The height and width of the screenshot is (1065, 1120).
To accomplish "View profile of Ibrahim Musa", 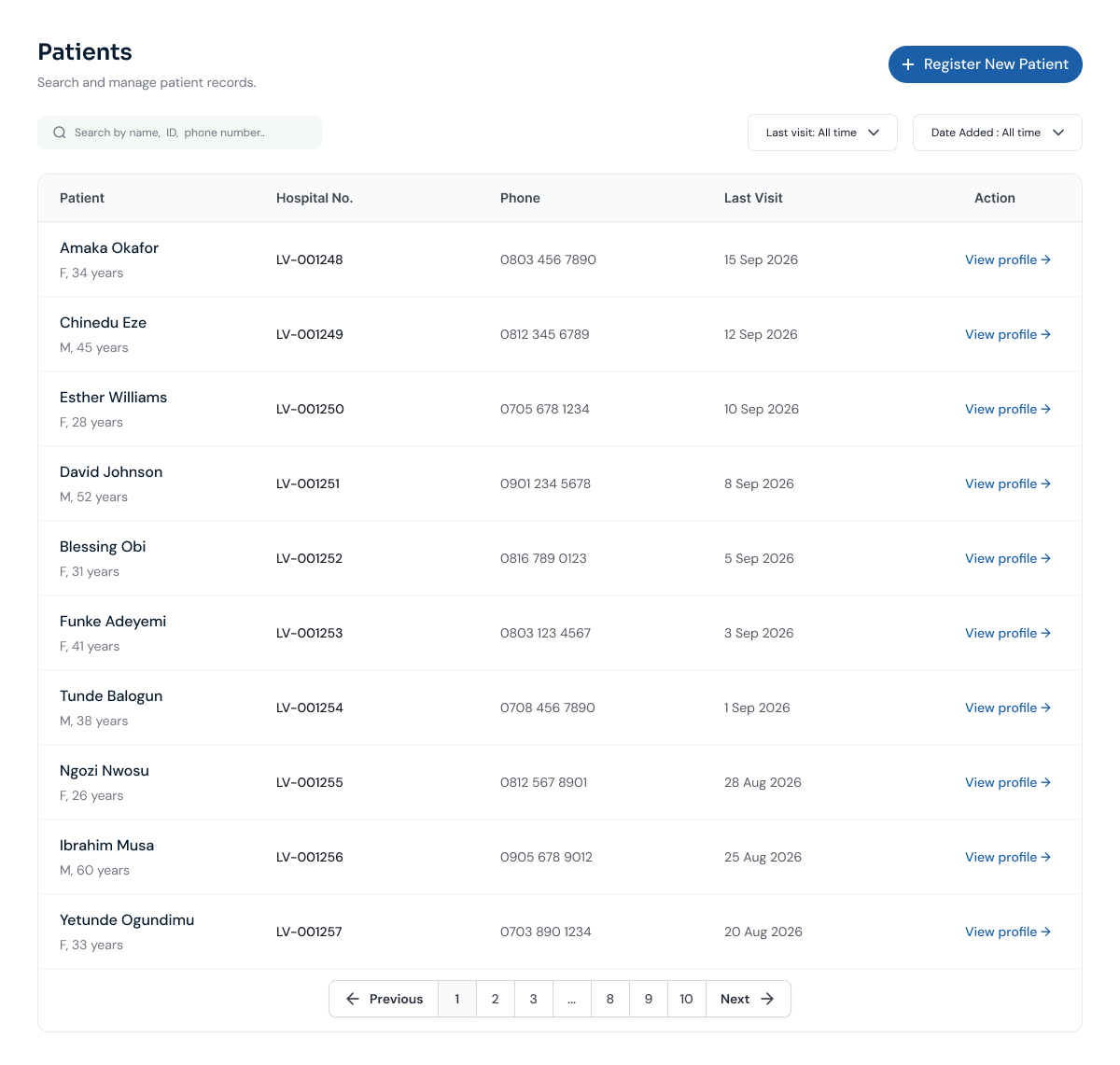I will click(1008, 857).
